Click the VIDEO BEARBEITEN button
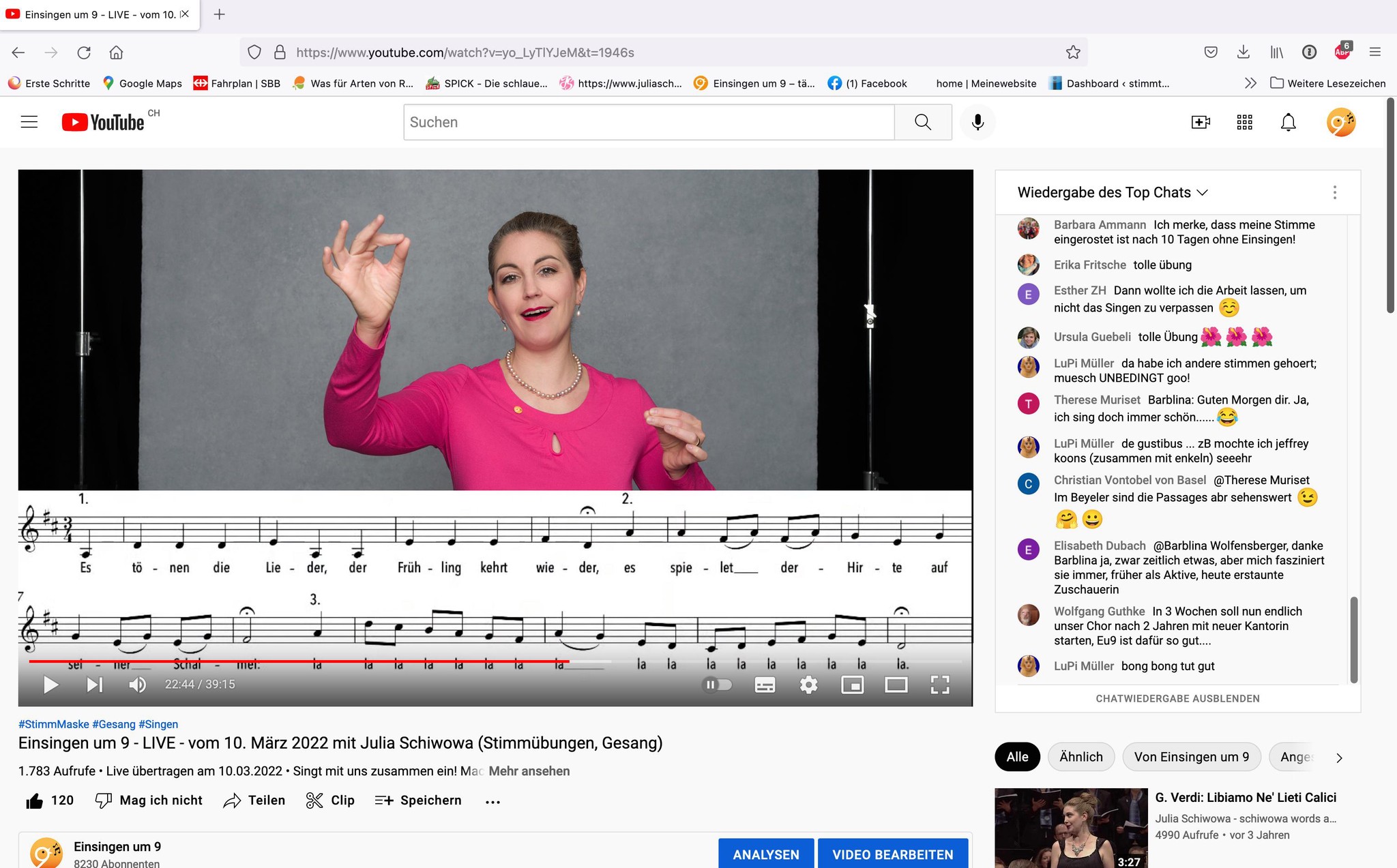The image size is (1397, 868). point(892,854)
